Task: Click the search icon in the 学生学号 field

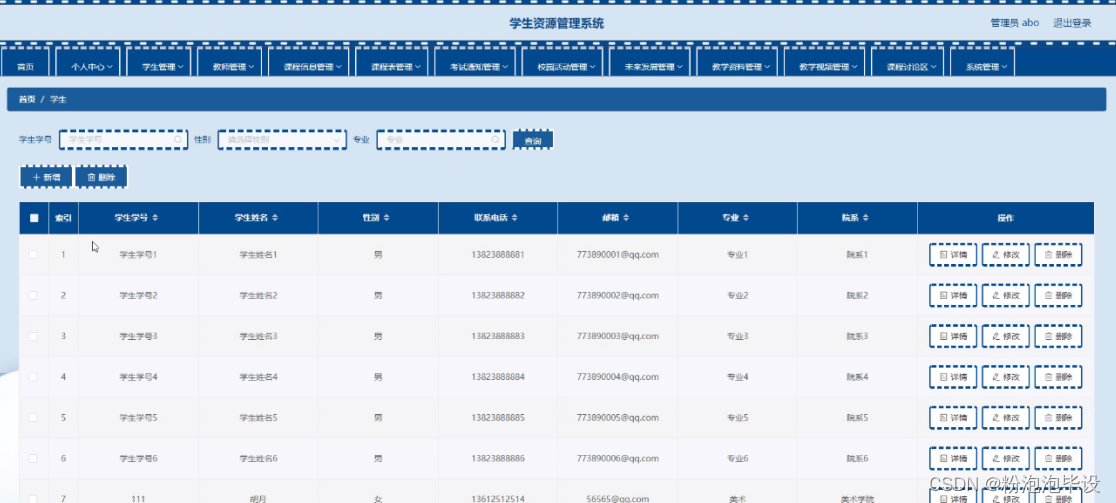Action: point(177,140)
